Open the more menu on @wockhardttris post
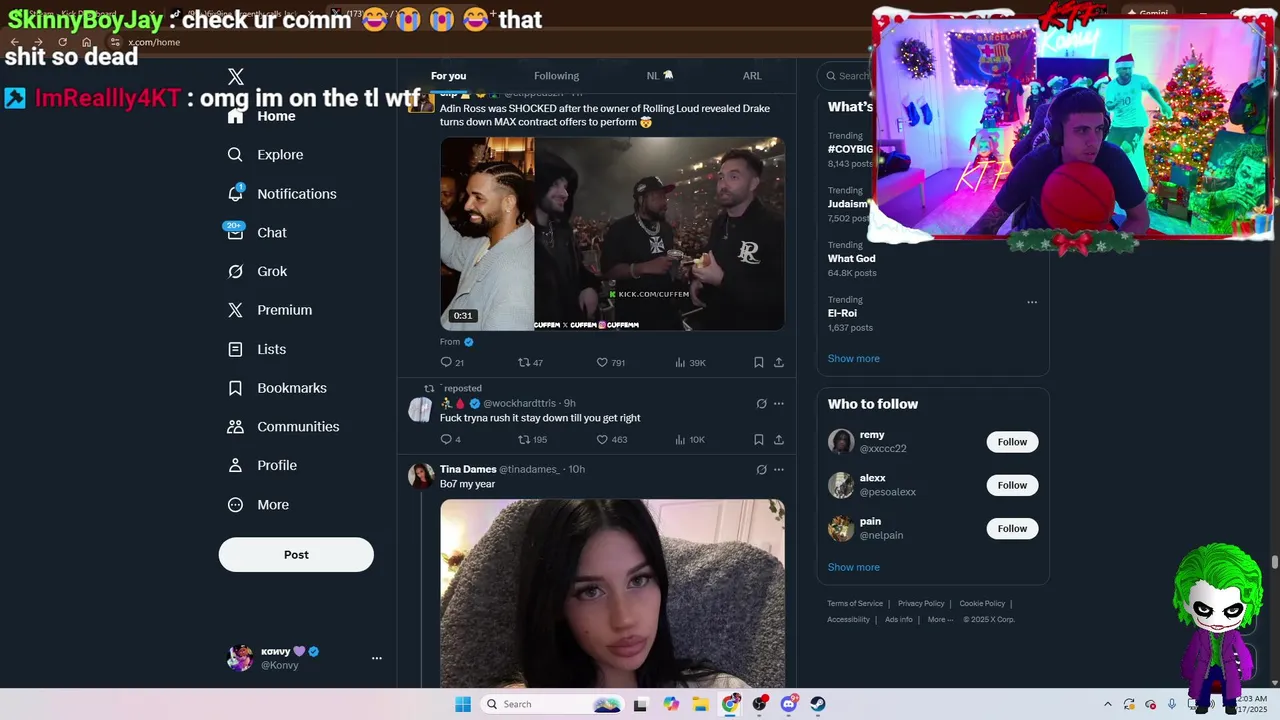The image size is (1280, 720). pyautogui.click(x=779, y=404)
